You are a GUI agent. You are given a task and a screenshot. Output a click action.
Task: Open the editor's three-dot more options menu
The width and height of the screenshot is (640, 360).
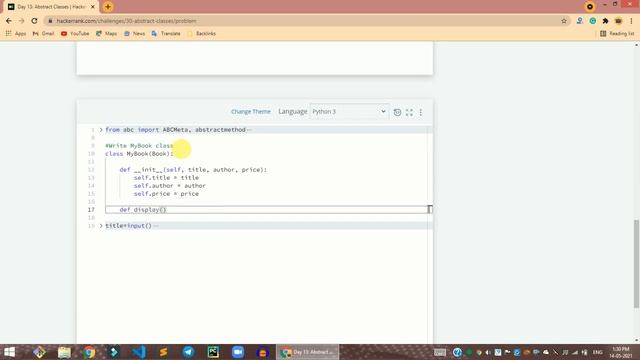coord(421,112)
